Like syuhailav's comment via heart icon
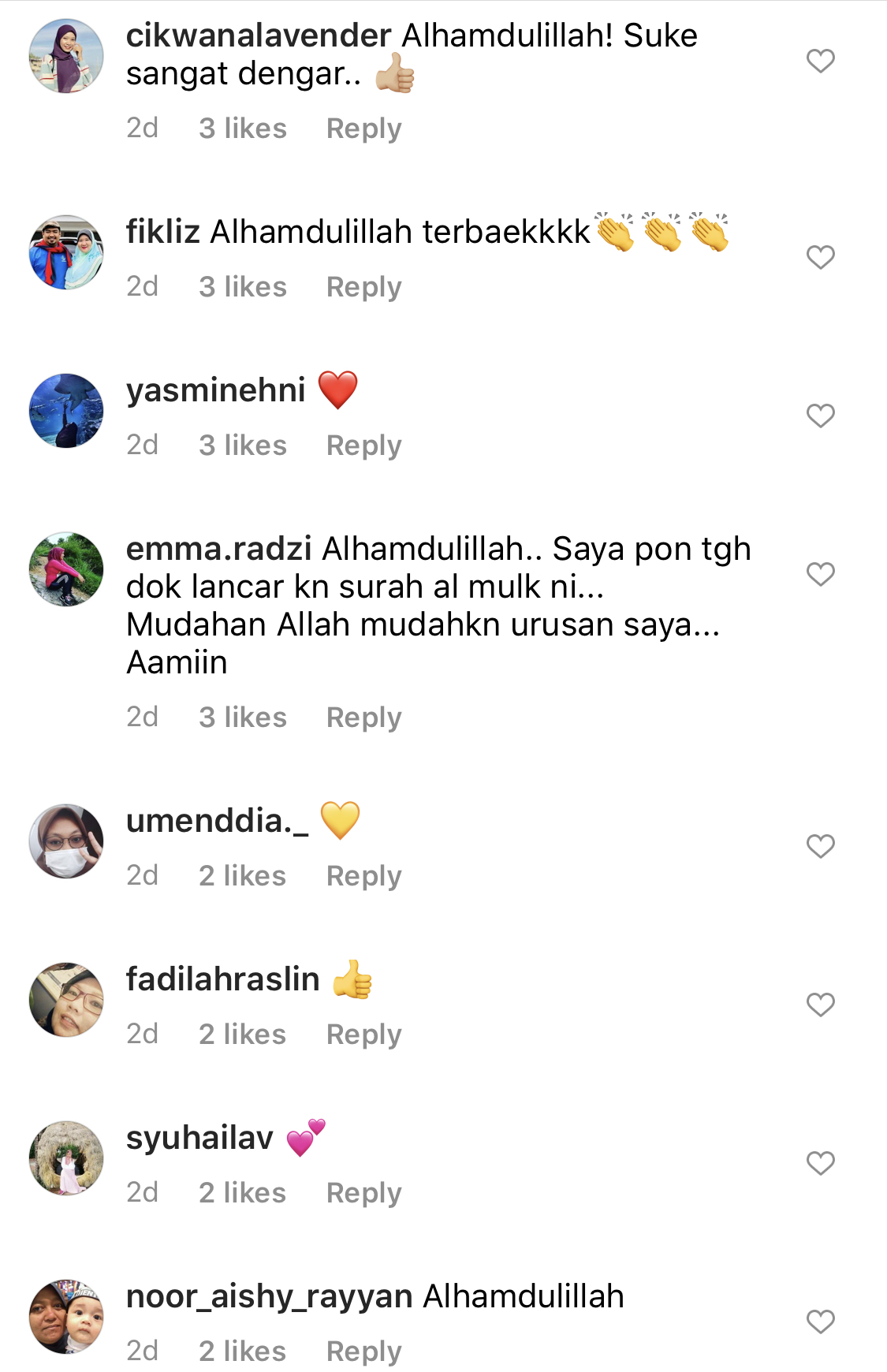The height and width of the screenshot is (1372, 887). pyautogui.click(x=820, y=1163)
